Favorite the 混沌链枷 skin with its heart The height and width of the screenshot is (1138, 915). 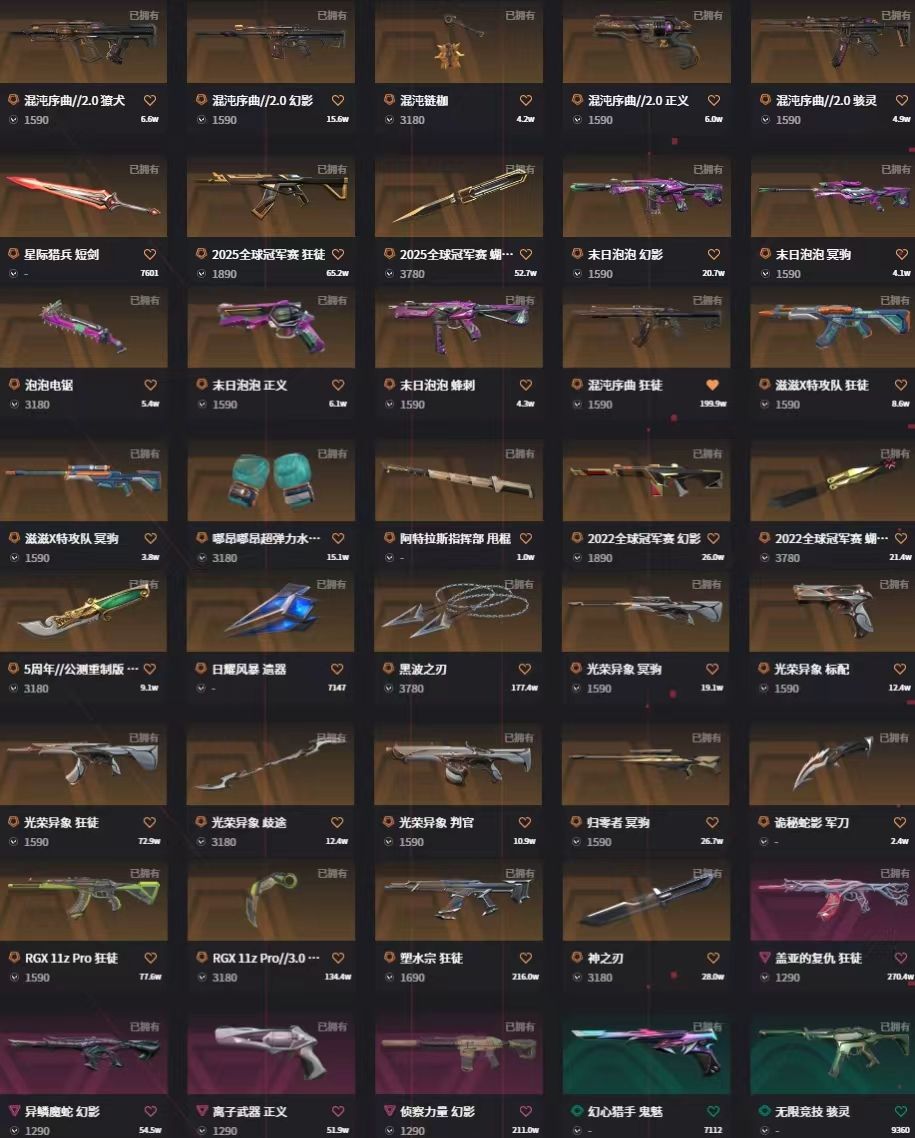coord(525,100)
